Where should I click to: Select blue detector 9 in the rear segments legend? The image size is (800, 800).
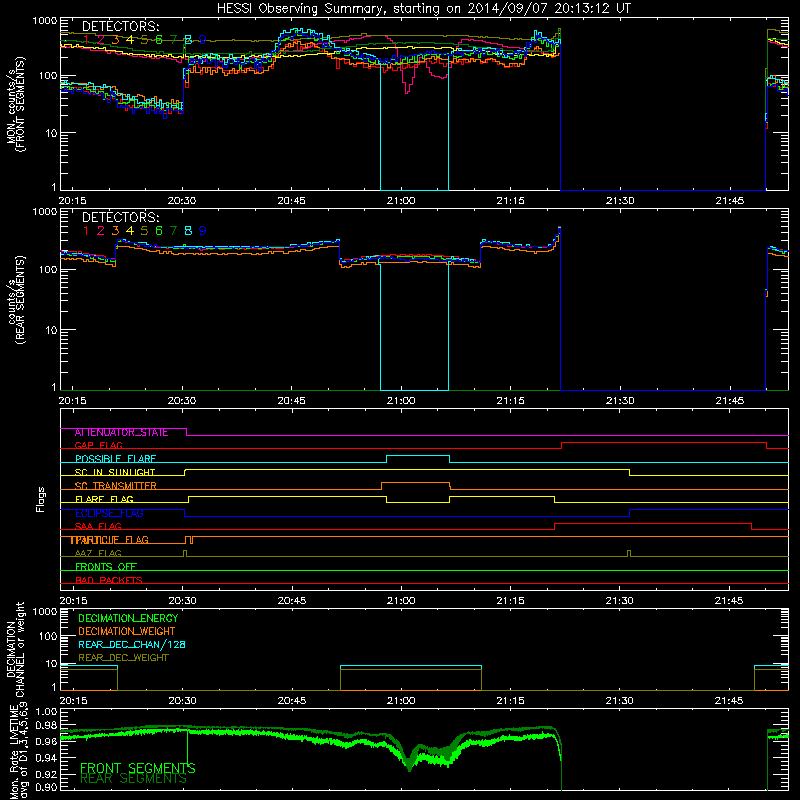203,231
